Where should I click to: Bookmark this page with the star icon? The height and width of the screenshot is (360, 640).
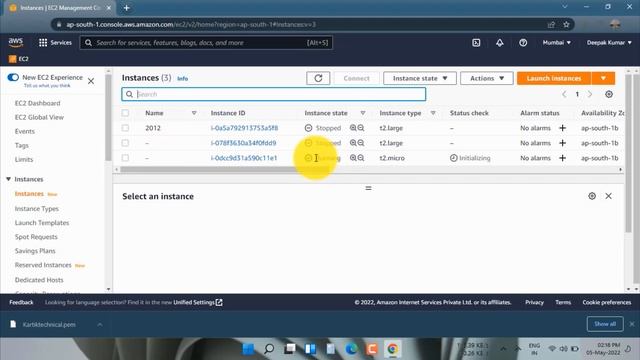(x=566, y=24)
